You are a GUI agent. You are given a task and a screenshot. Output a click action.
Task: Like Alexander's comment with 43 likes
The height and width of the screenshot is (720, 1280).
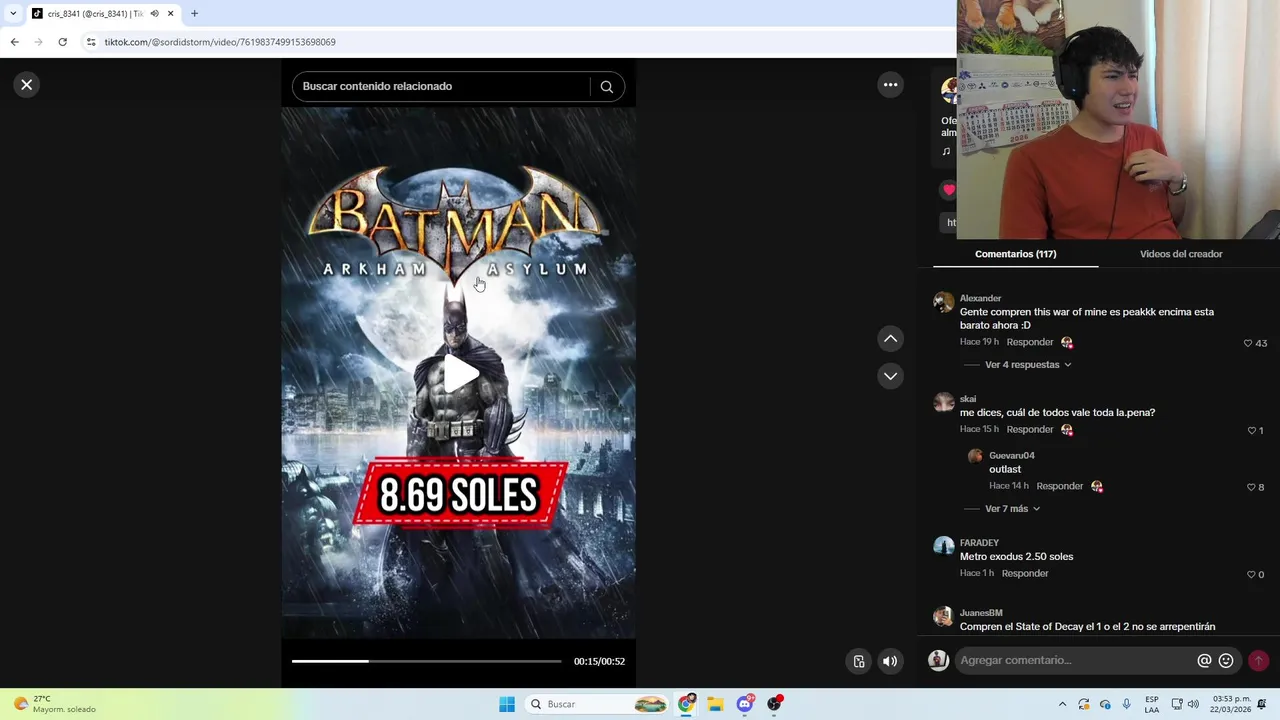pos(1248,343)
